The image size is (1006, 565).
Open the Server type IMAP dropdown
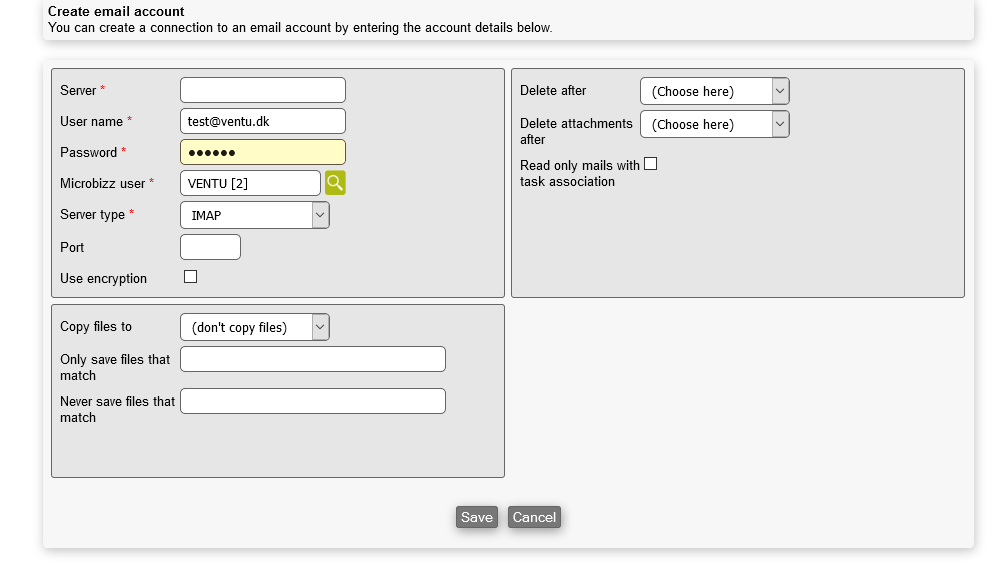click(x=254, y=215)
